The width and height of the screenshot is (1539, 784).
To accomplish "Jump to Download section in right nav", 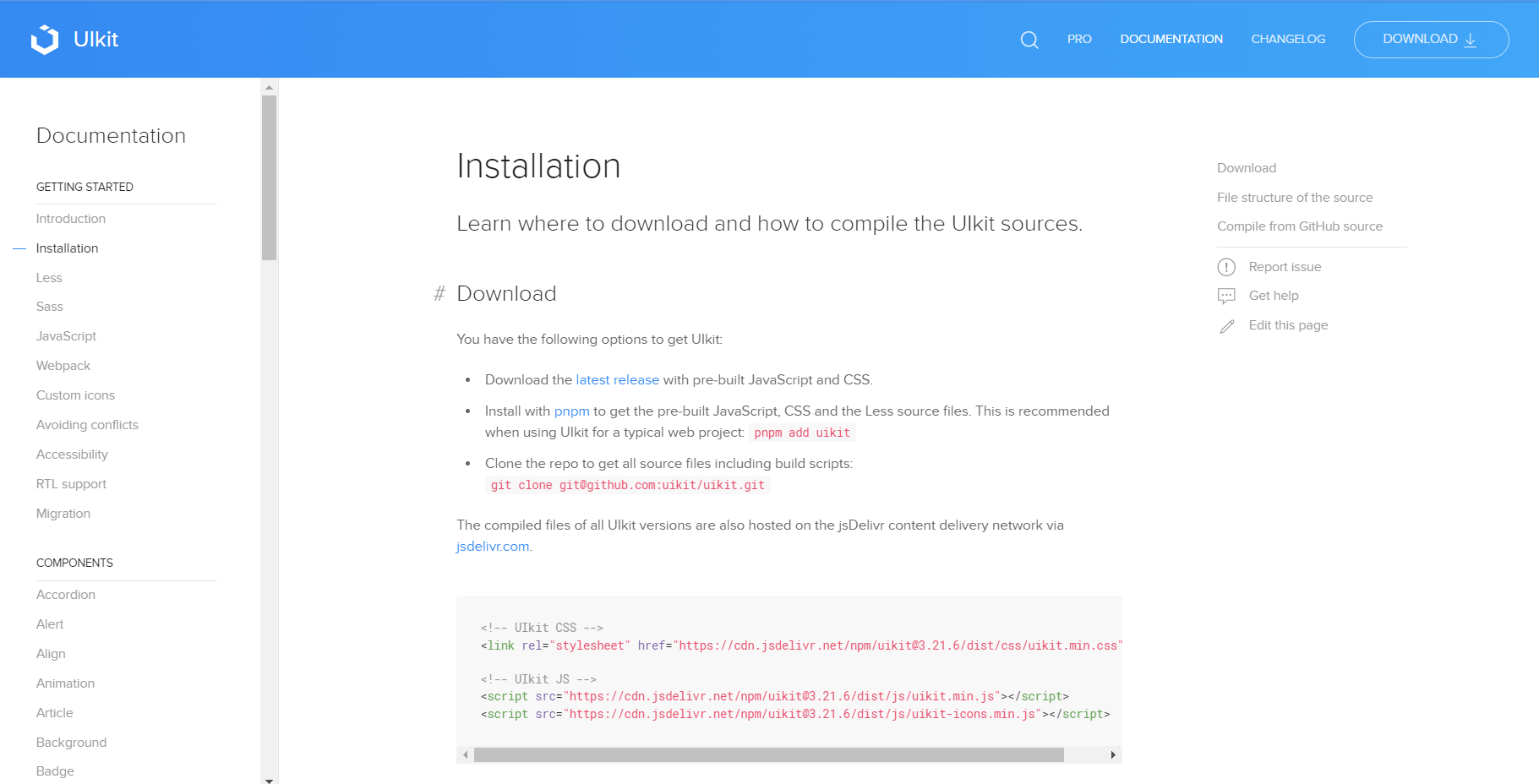I will pos(1247,168).
